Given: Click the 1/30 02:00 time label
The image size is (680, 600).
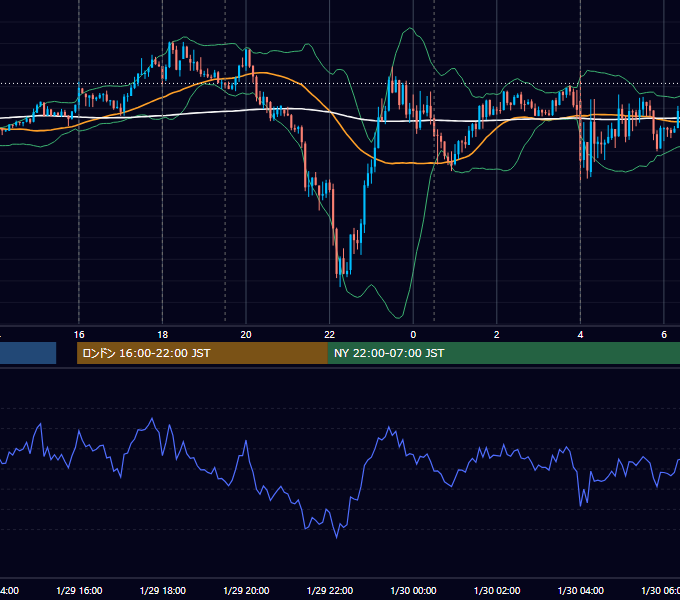Looking at the screenshot, I should [497, 590].
